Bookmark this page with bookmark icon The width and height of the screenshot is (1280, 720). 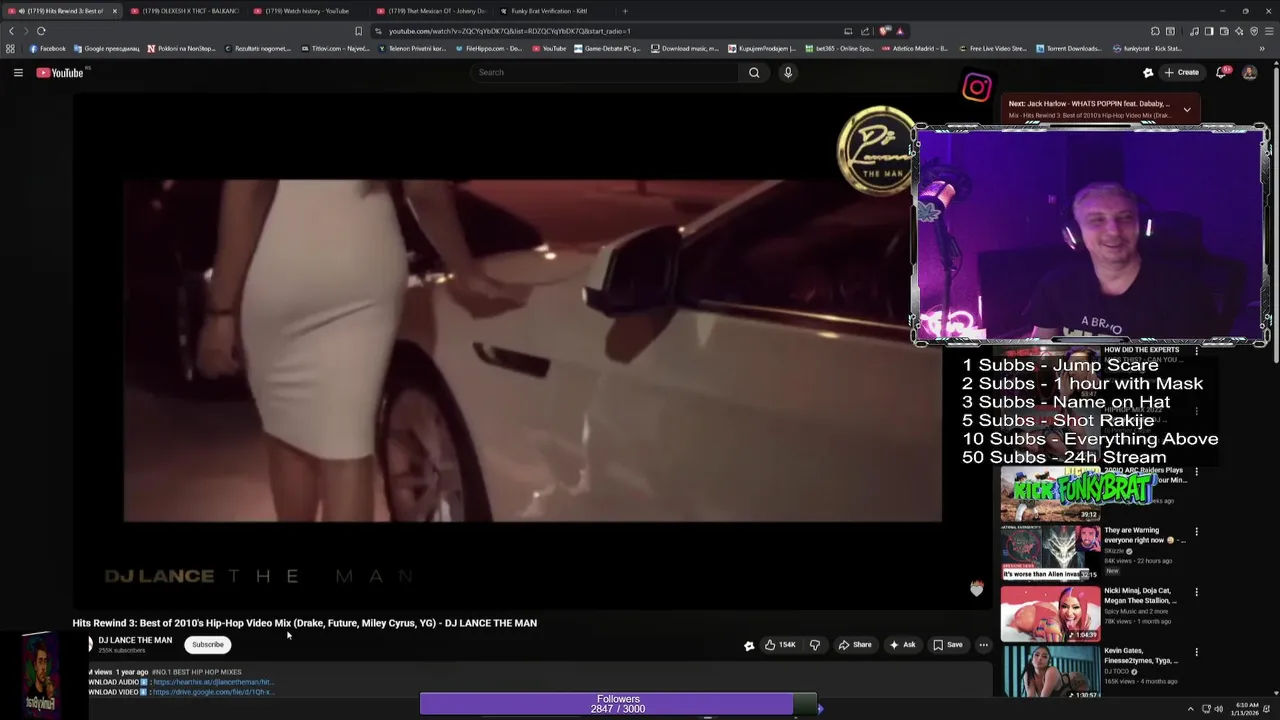coord(358,31)
